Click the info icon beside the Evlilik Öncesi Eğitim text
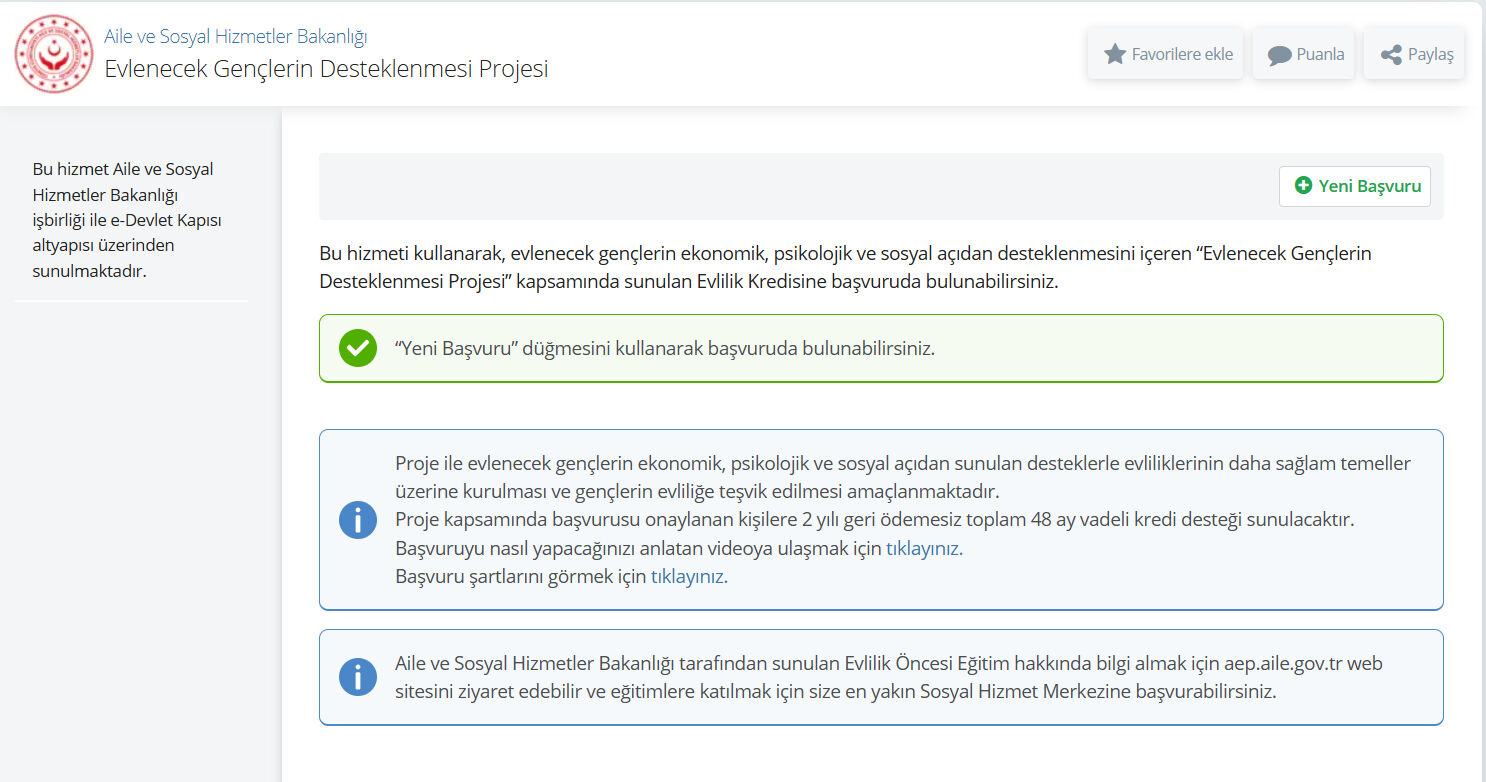 click(357, 677)
